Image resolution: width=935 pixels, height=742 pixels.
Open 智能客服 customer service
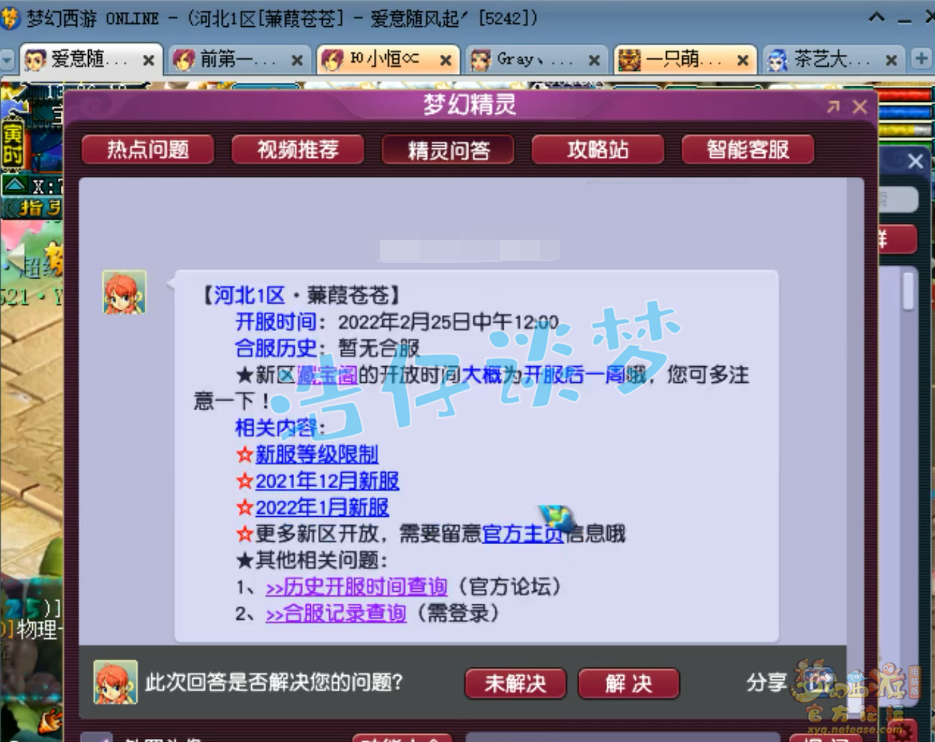pyautogui.click(x=747, y=150)
